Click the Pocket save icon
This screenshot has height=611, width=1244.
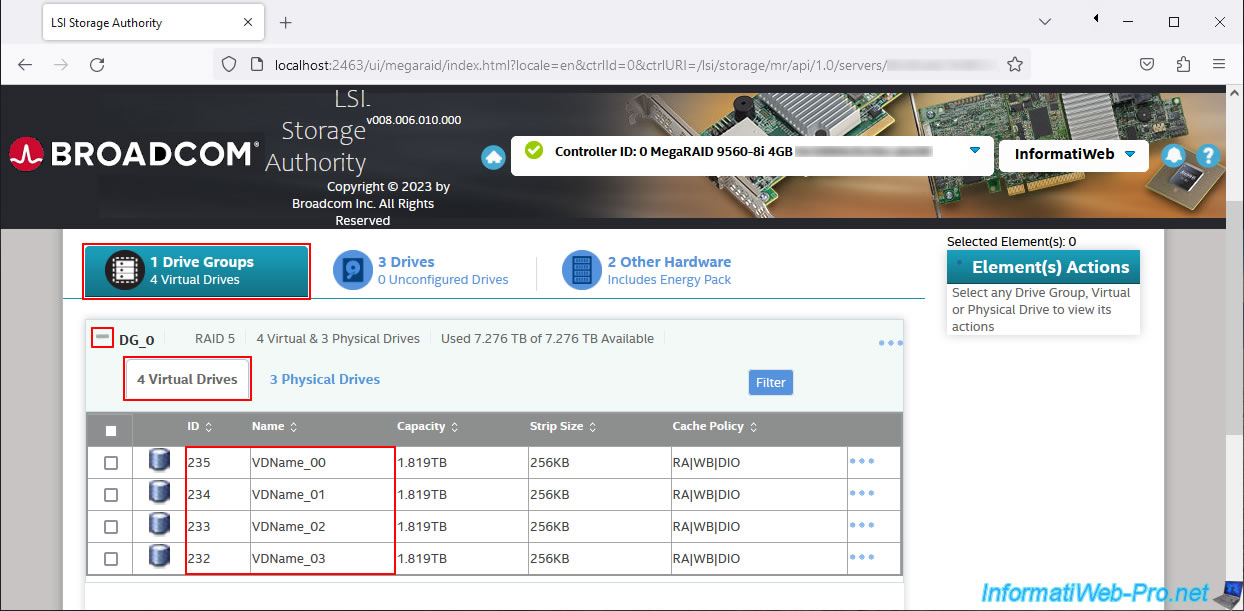pyautogui.click(x=1148, y=64)
